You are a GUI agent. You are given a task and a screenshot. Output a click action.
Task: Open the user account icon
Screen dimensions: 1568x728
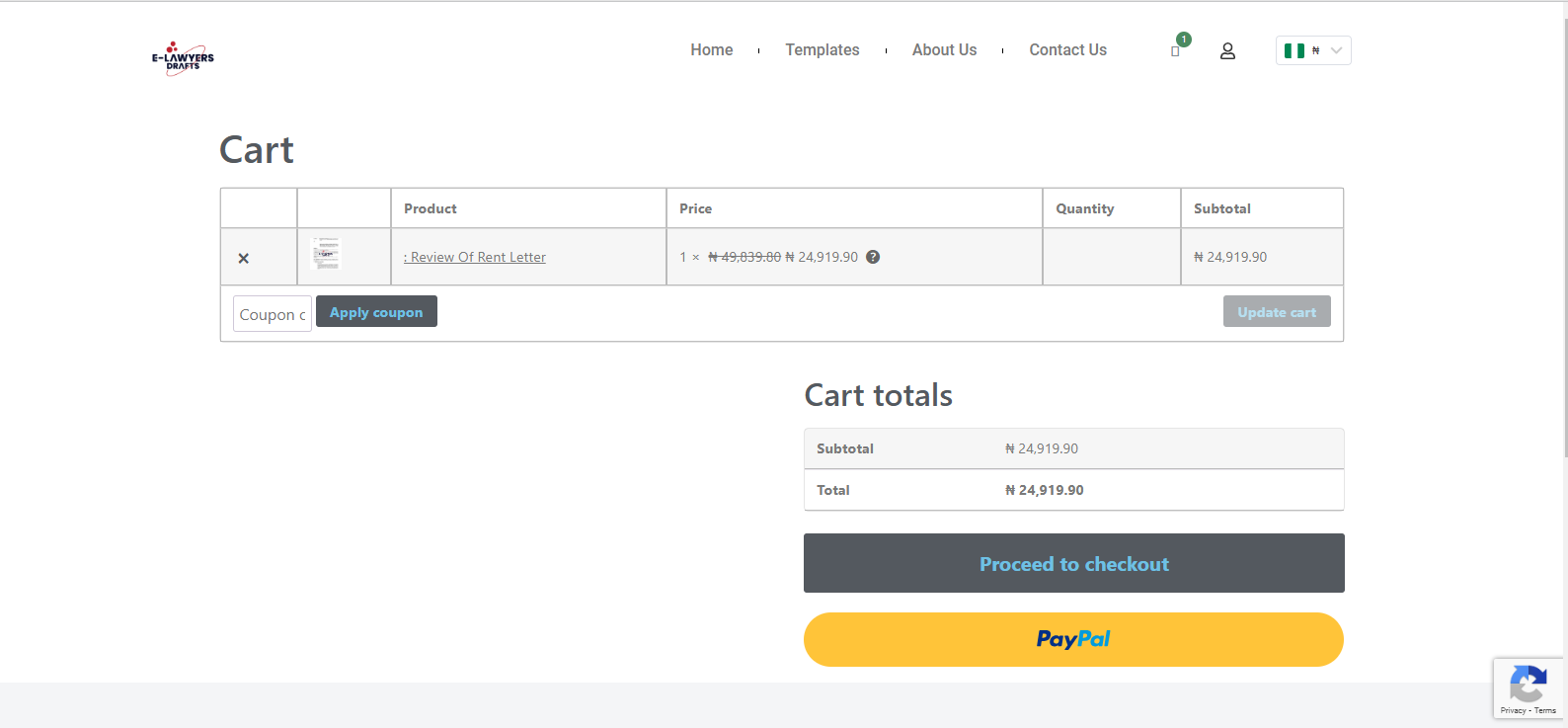(1227, 51)
